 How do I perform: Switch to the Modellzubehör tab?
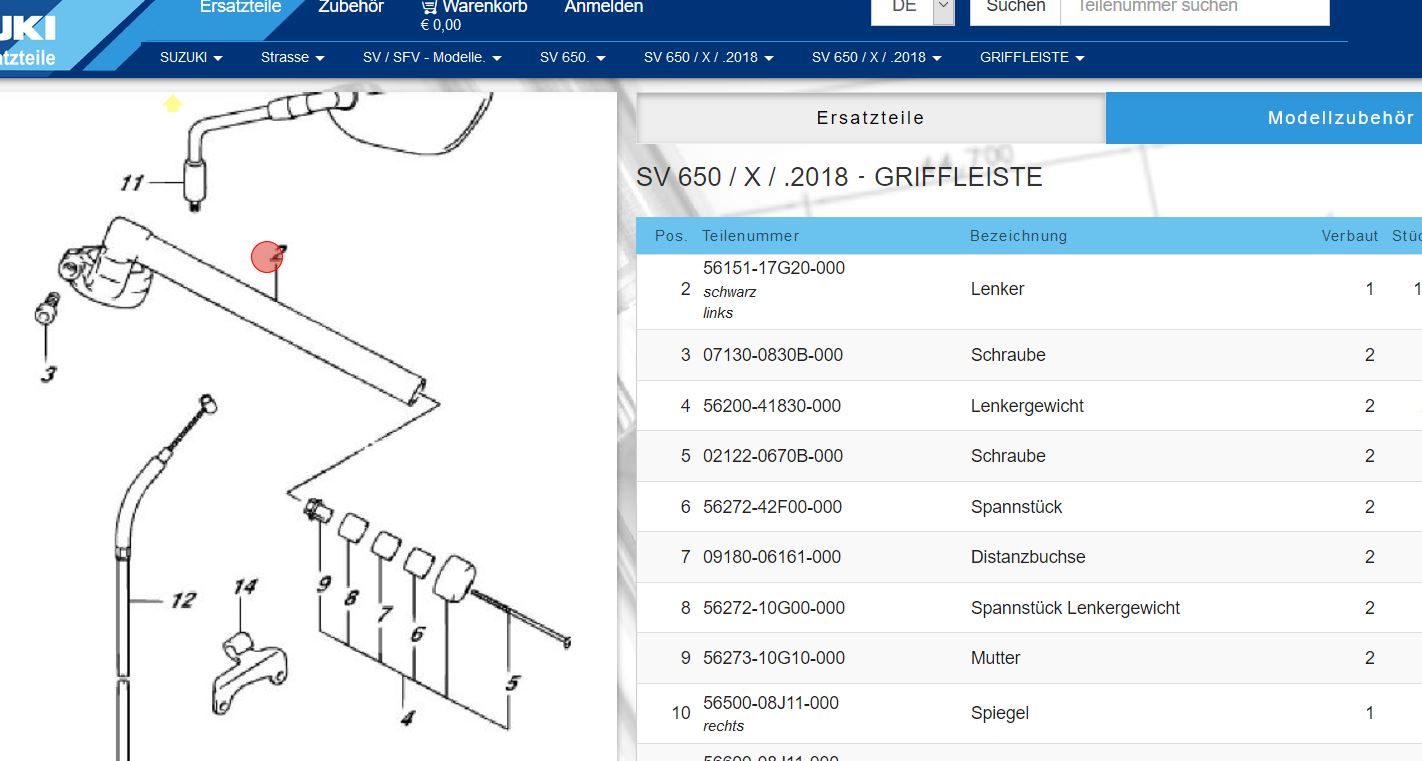click(x=1340, y=118)
